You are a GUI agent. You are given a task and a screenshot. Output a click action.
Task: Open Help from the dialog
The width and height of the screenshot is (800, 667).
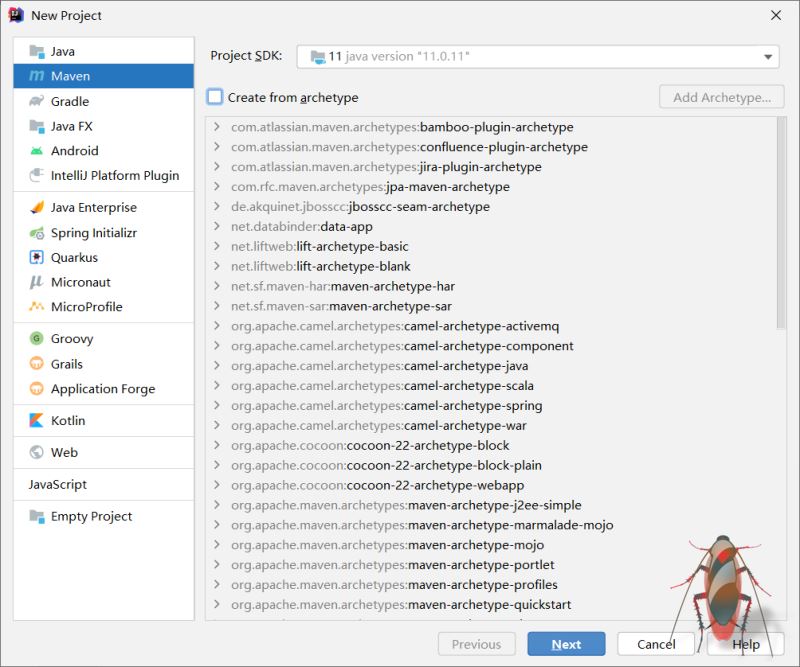[x=746, y=644]
